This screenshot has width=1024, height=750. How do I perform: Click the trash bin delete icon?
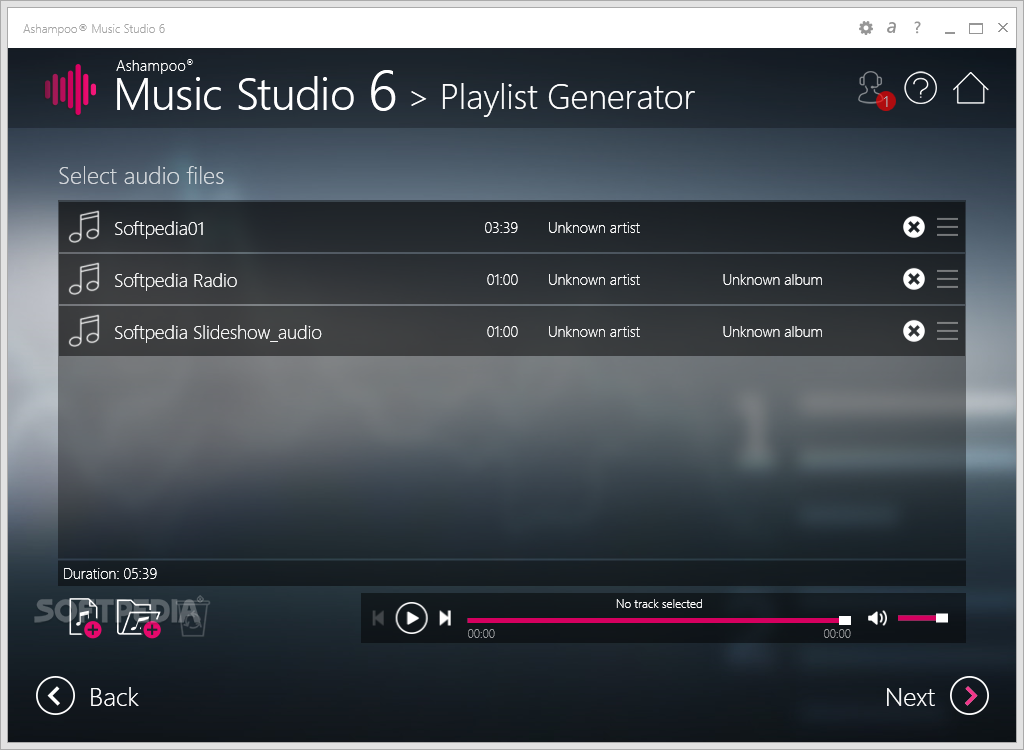193,617
